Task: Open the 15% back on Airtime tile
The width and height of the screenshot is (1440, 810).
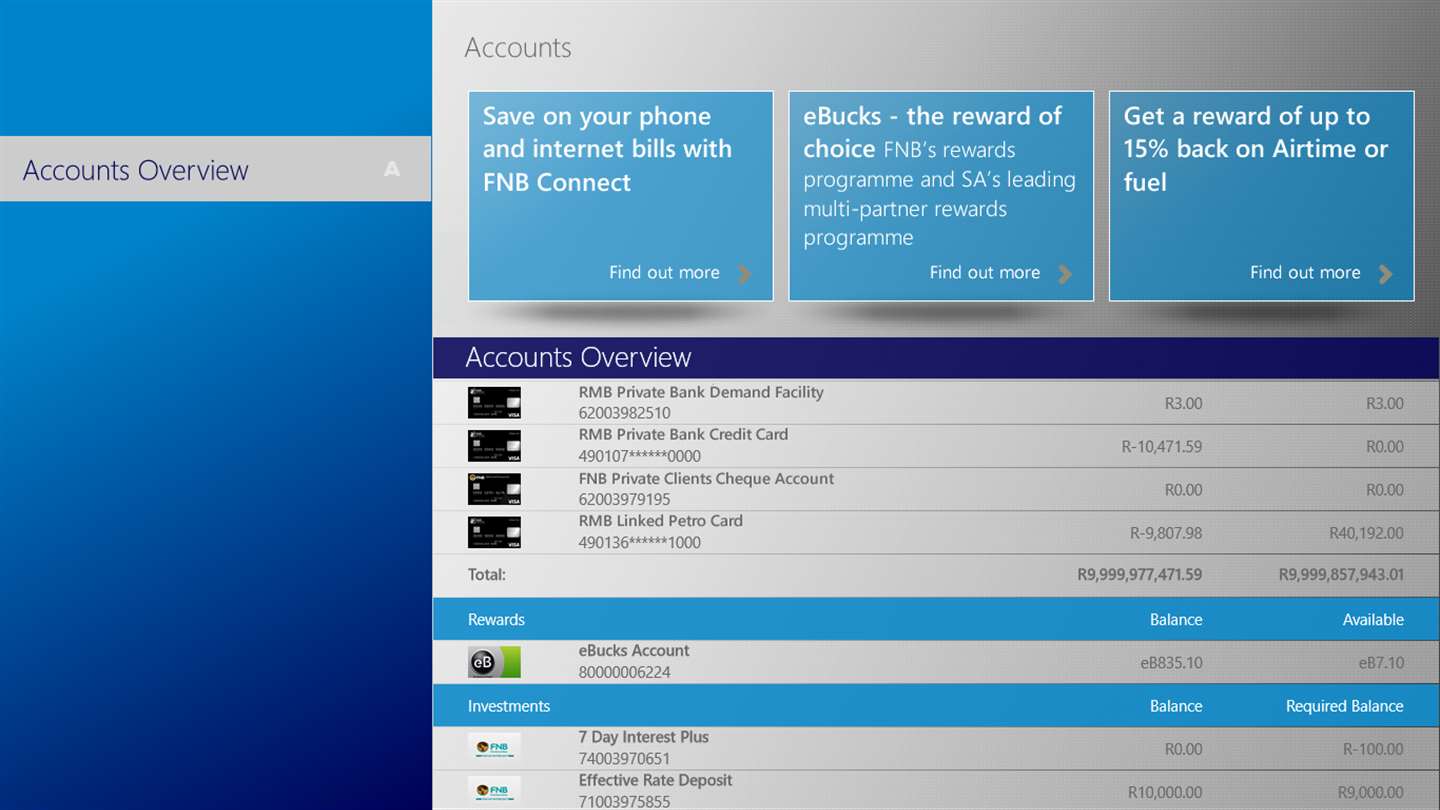Action: (x=1262, y=196)
